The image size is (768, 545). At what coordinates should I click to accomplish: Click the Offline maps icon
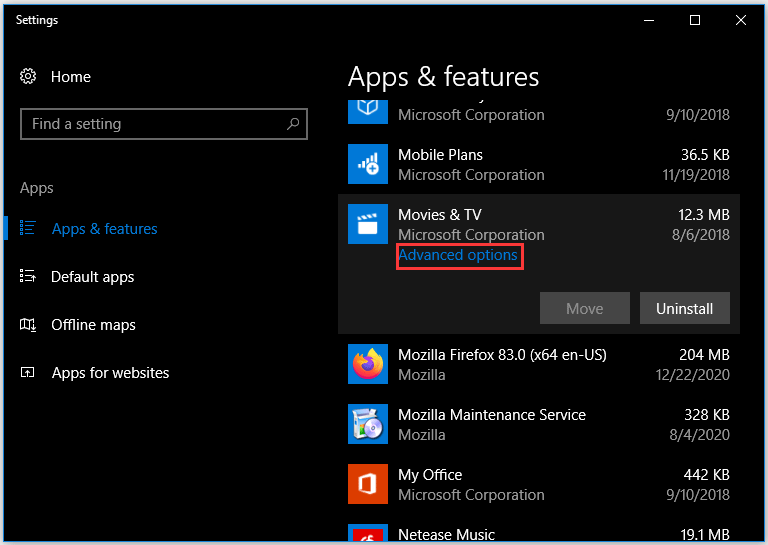coord(27,324)
